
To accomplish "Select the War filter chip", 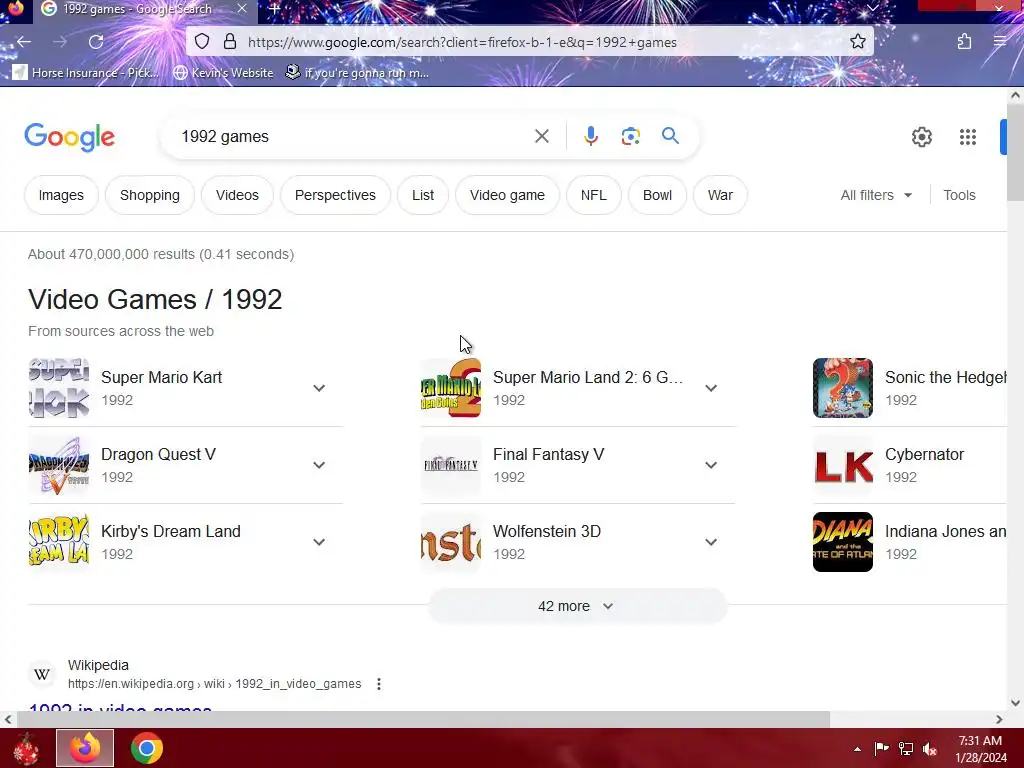I will [x=720, y=195].
